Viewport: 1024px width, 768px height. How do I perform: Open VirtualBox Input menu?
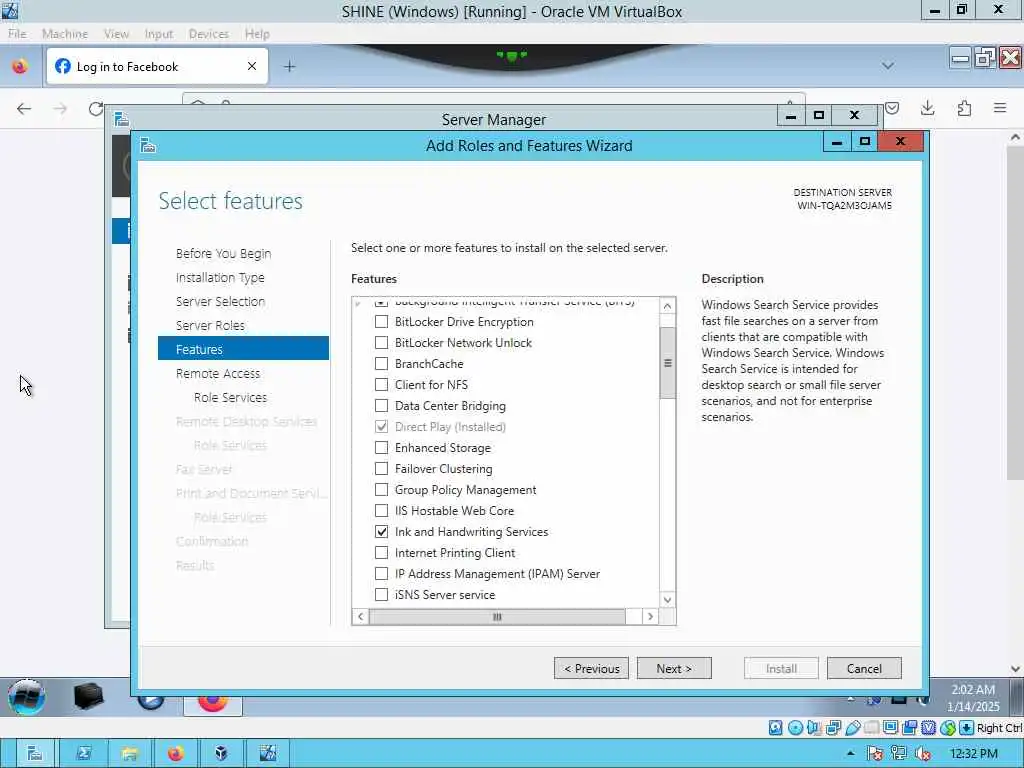click(x=159, y=34)
